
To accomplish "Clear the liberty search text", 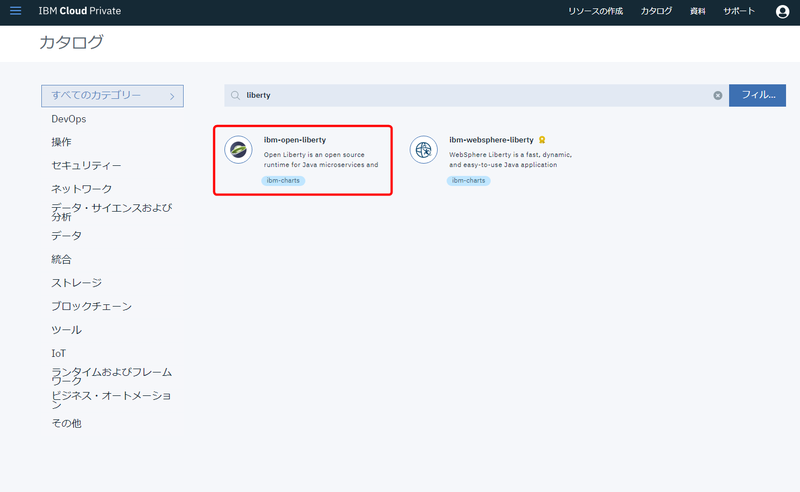I will (x=717, y=95).
